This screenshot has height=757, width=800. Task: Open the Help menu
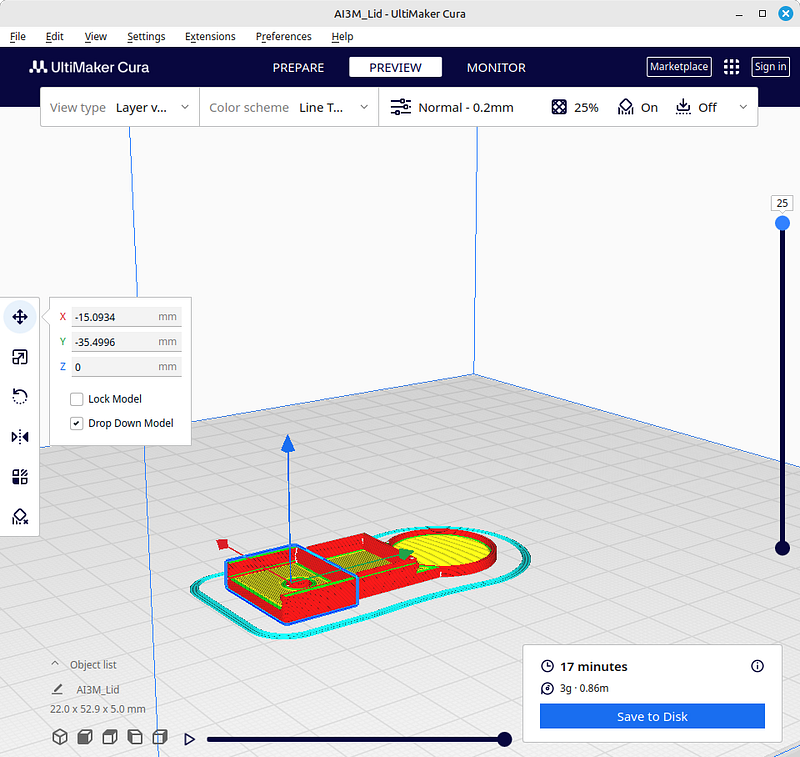342,37
